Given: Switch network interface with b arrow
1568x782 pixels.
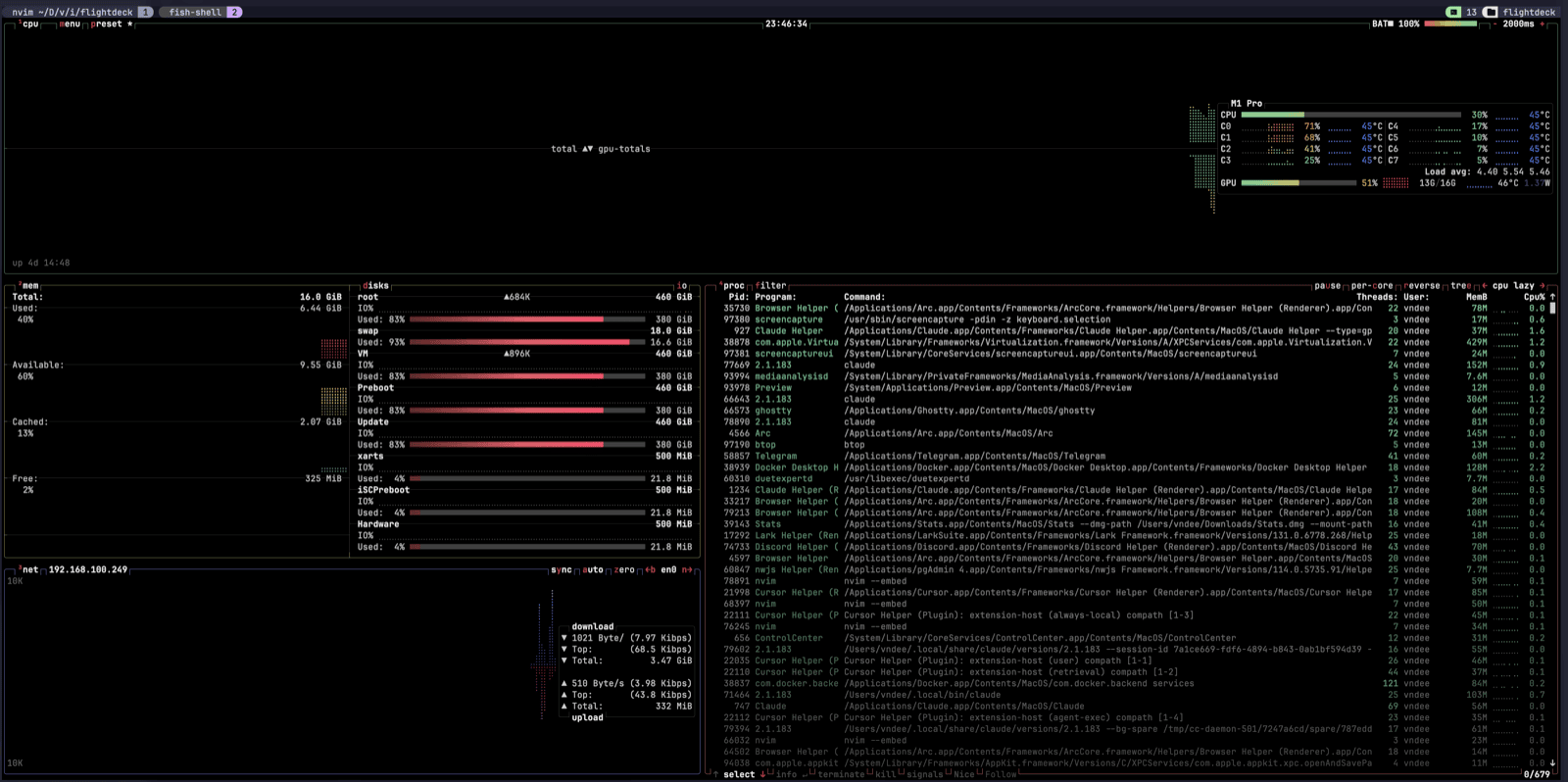Looking at the screenshot, I should (650, 569).
